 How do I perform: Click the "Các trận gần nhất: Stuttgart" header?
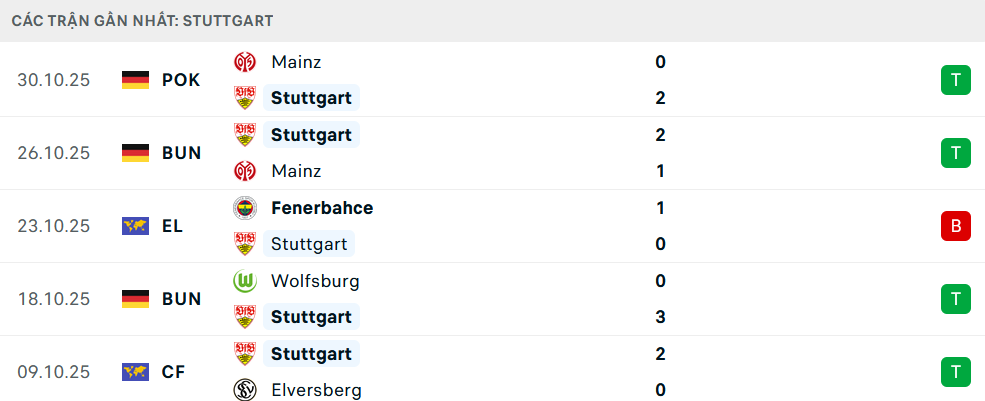click(143, 20)
